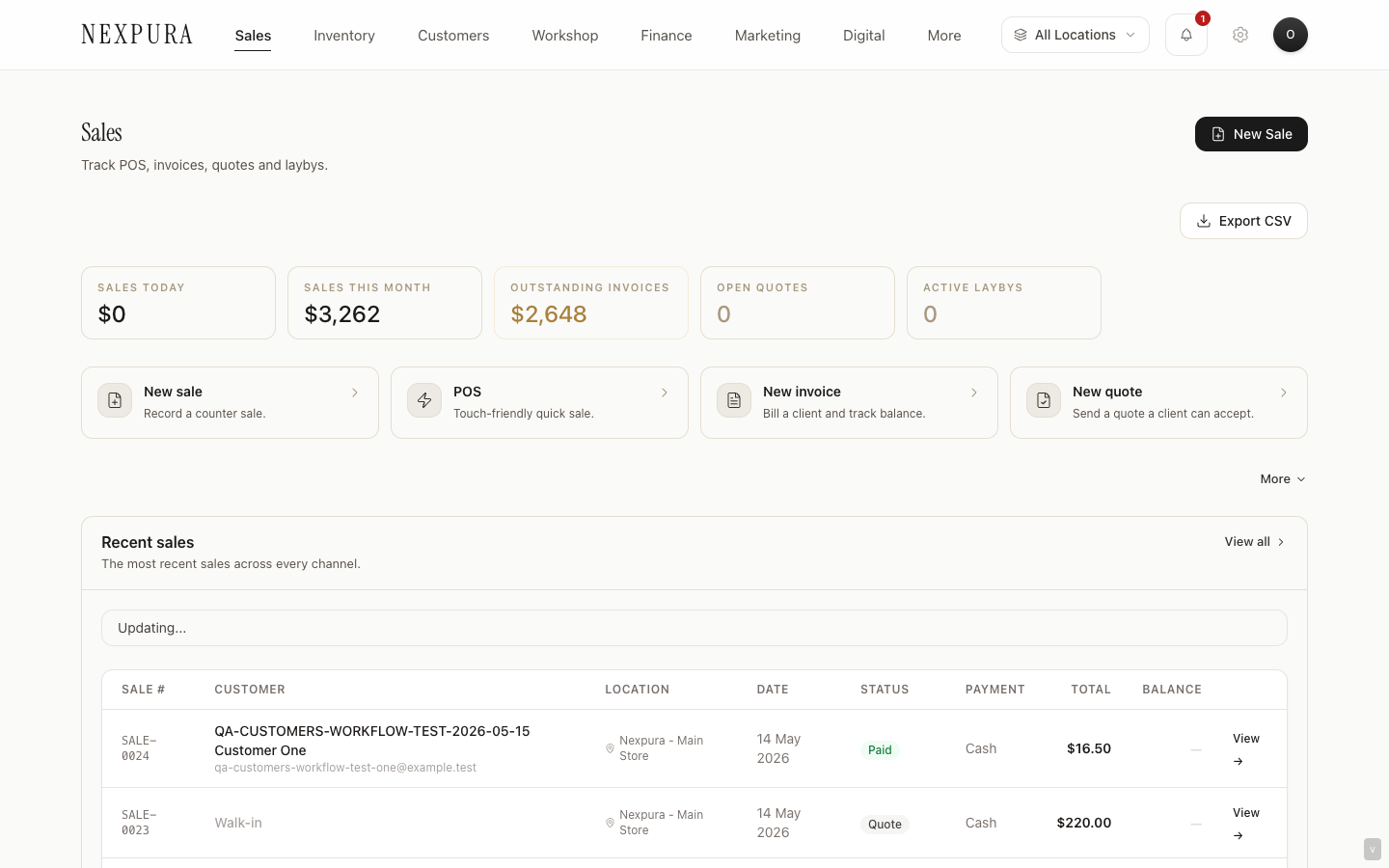1389x868 pixels.
Task: Click the New quote checkmark document icon
Action: pos(1044,400)
